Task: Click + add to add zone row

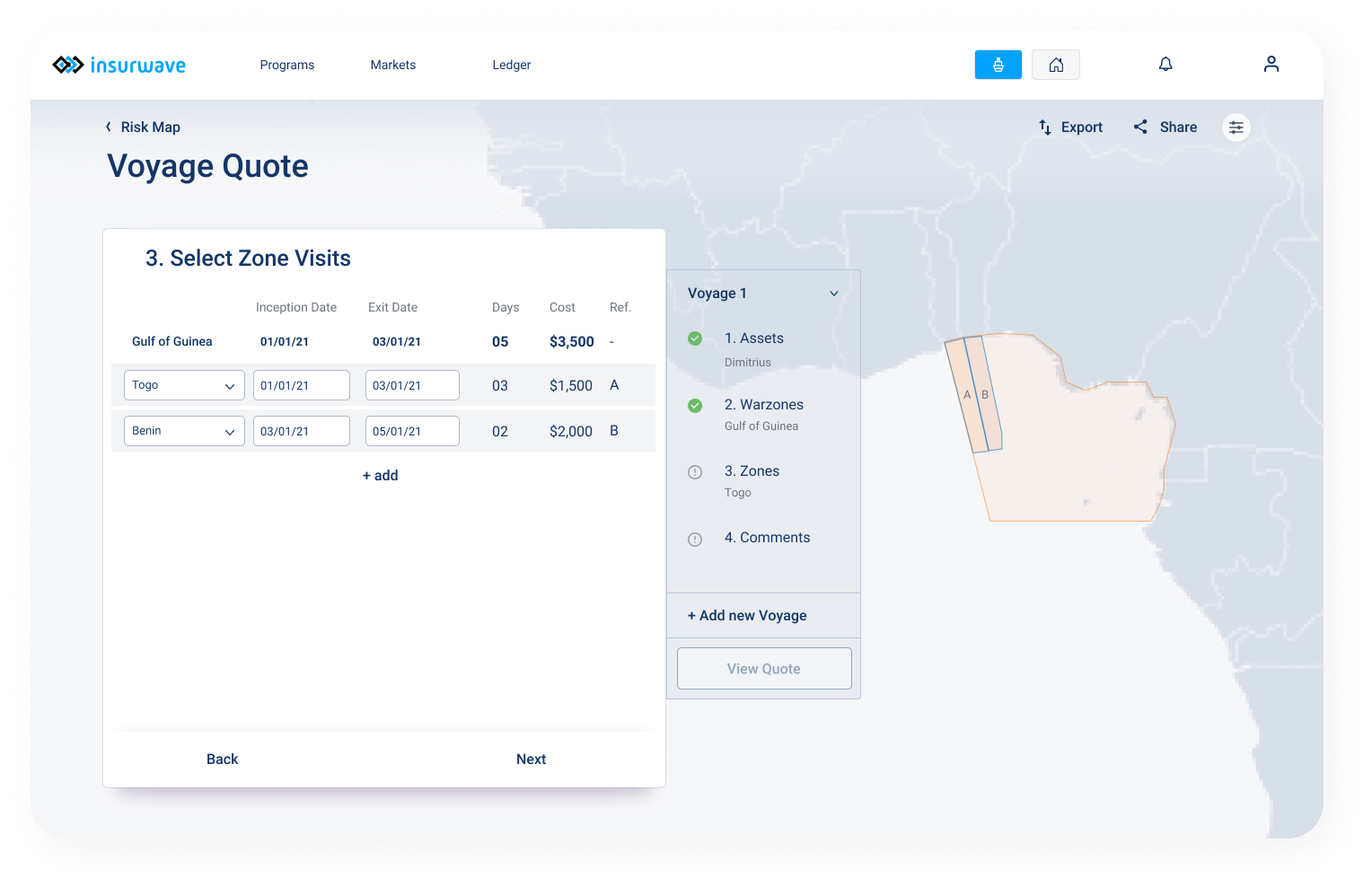Action: [x=381, y=476]
